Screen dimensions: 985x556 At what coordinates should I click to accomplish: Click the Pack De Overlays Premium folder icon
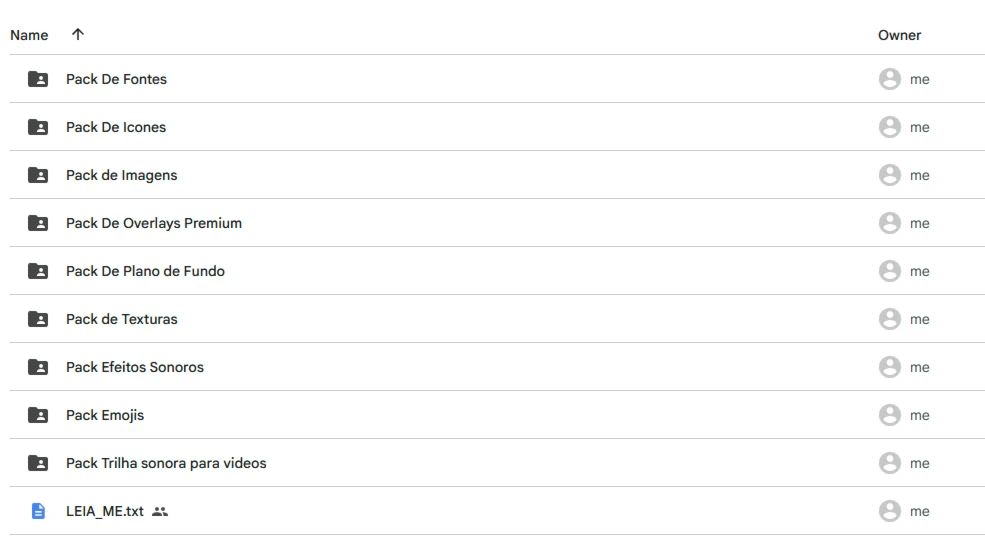coord(38,223)
